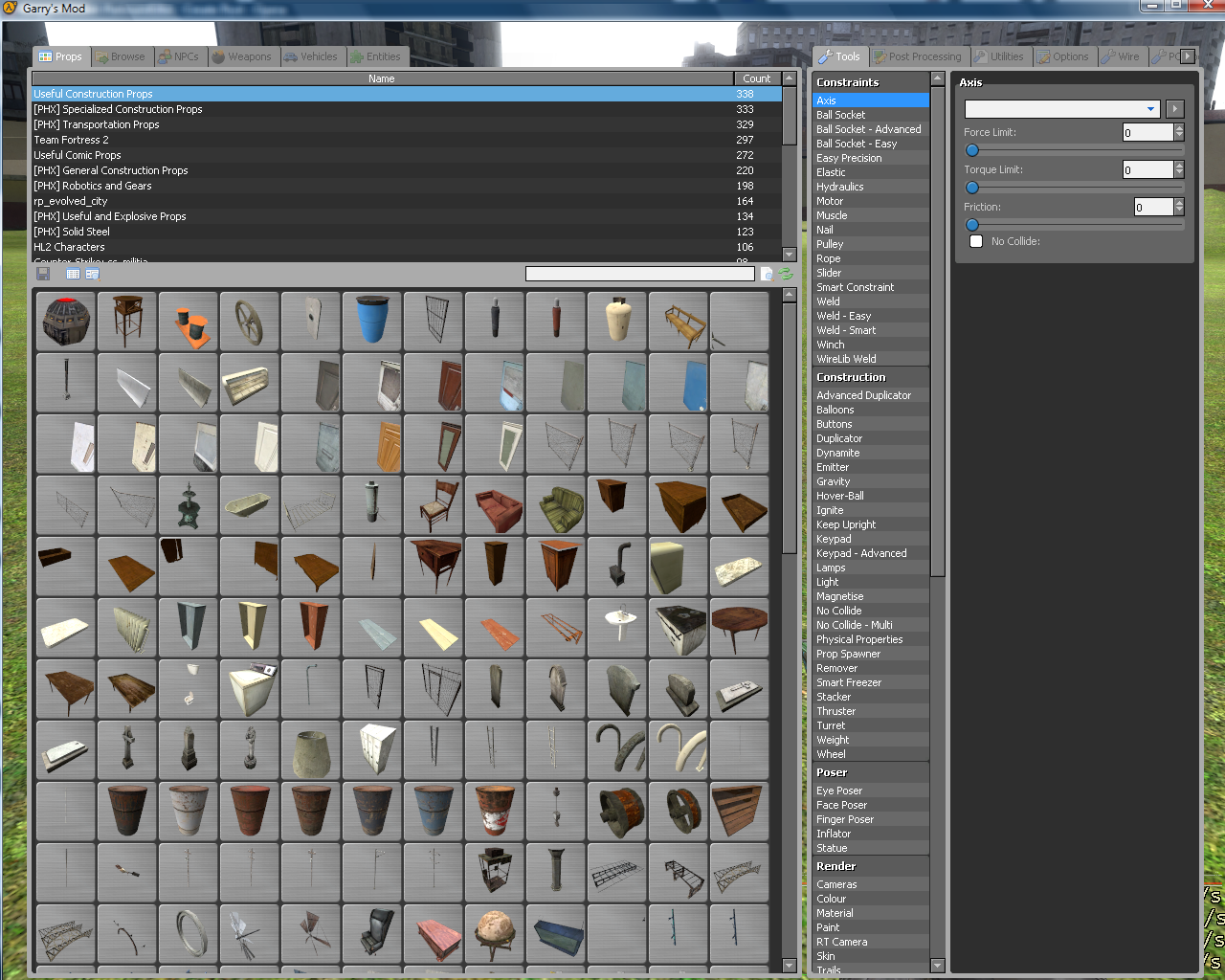1225x980 pixels.
Task: Open the Post Processing tab
Action: click(918, 56)
